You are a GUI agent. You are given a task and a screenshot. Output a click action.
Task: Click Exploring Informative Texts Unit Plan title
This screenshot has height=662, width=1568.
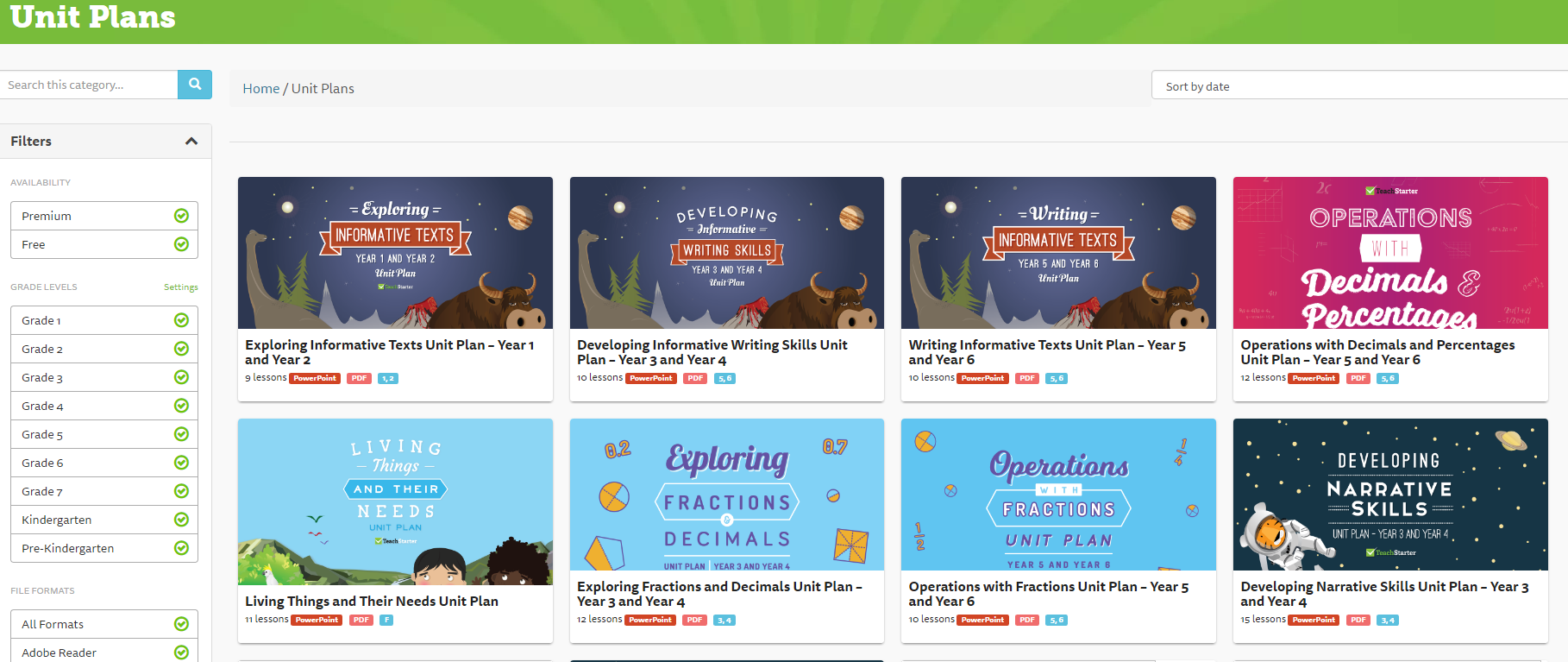point(390,352)
